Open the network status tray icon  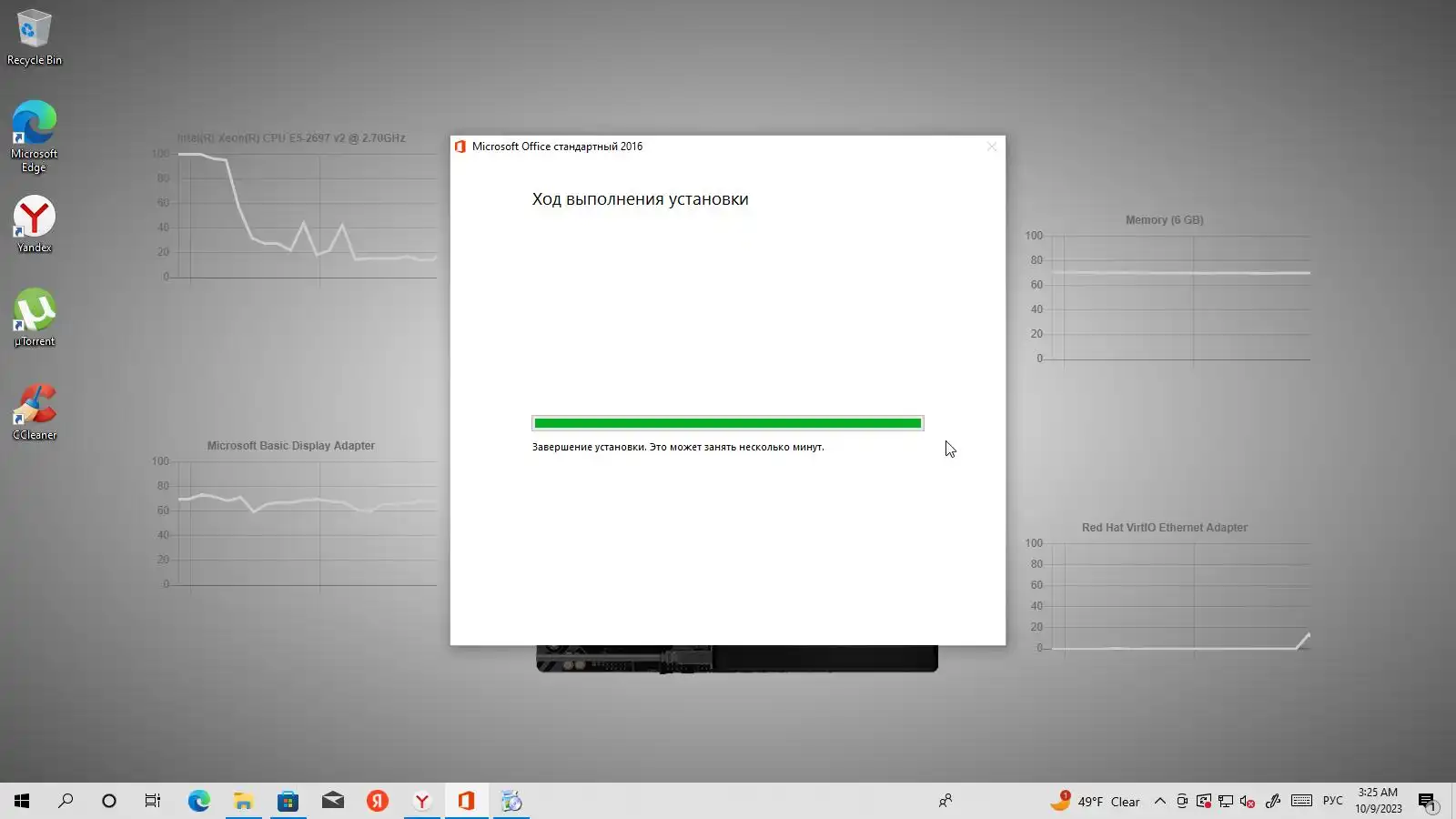[x=1226, y=801]
